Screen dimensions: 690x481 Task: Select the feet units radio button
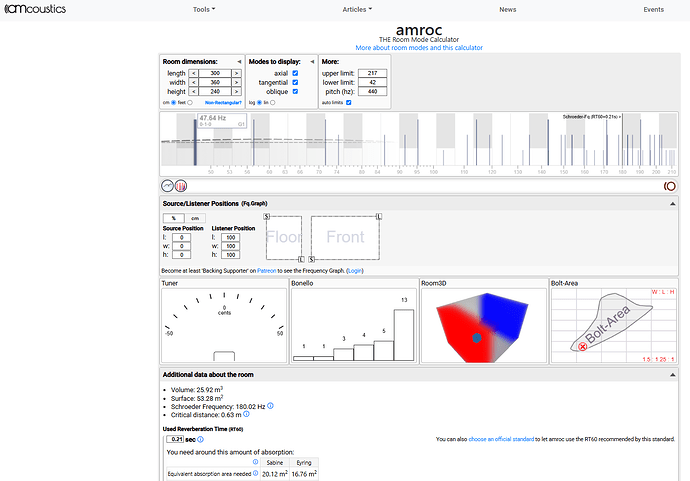coord(190,103)
